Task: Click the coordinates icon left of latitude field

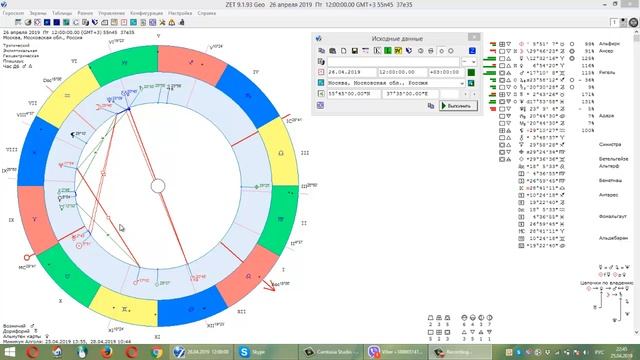Action: [x=321, y=94]
